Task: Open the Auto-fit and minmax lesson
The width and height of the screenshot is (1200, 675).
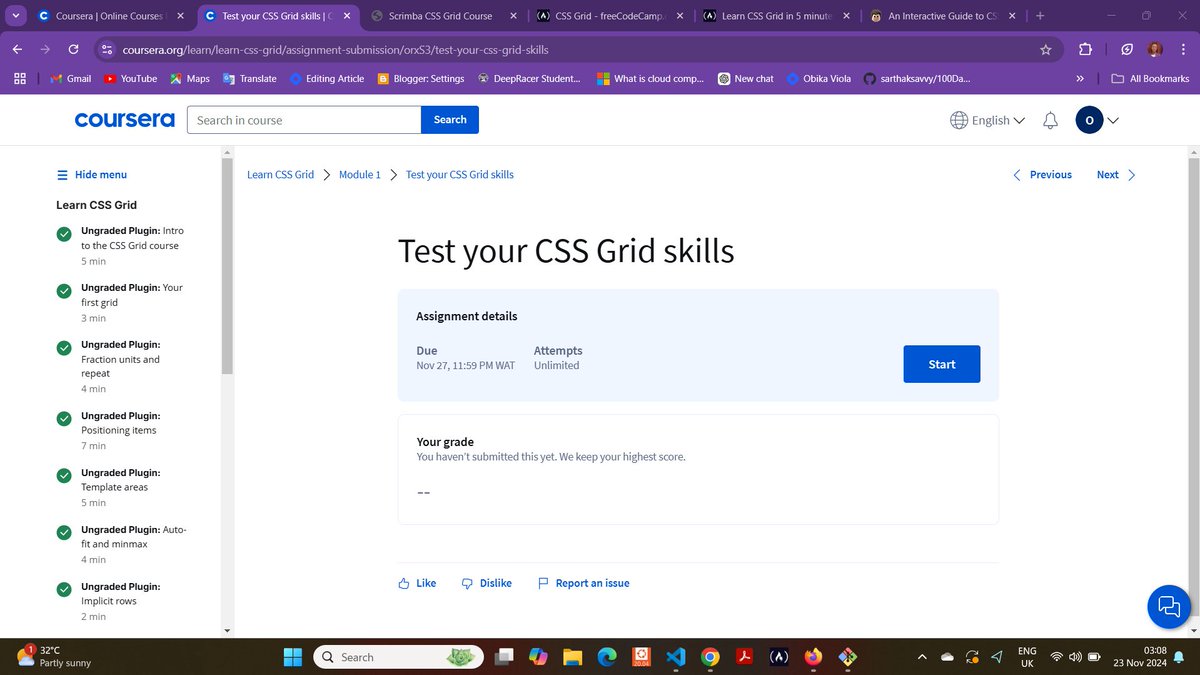Action: pos(120,544)
